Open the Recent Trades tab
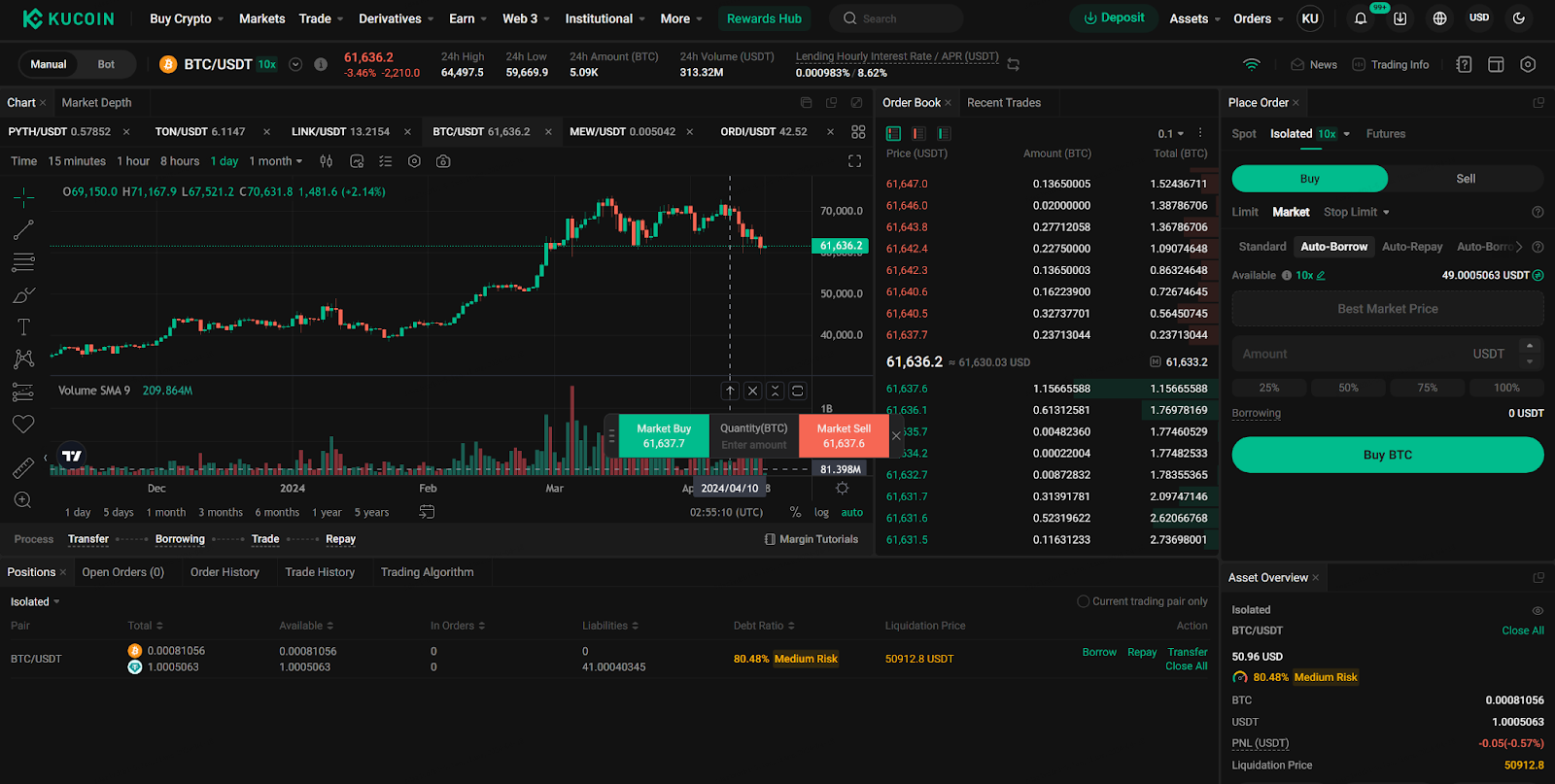This screenshot has height=784, width=1555. pos(1004,102)
